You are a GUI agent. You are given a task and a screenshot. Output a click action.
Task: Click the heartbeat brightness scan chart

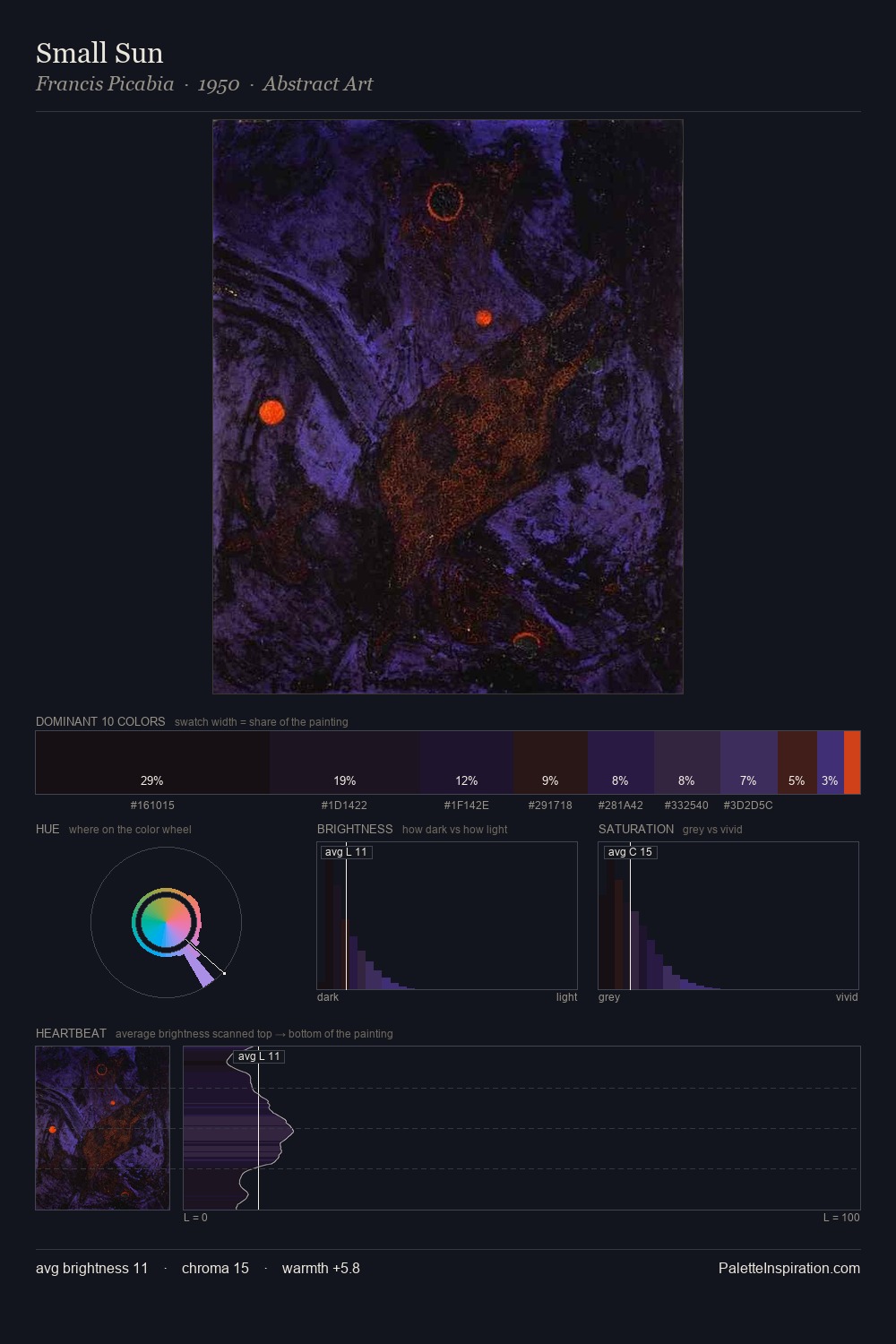521,1128
